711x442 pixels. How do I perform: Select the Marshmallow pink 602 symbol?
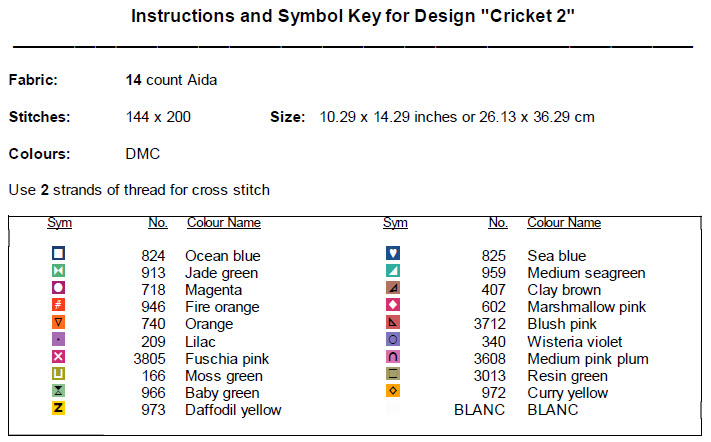(393, 305)
